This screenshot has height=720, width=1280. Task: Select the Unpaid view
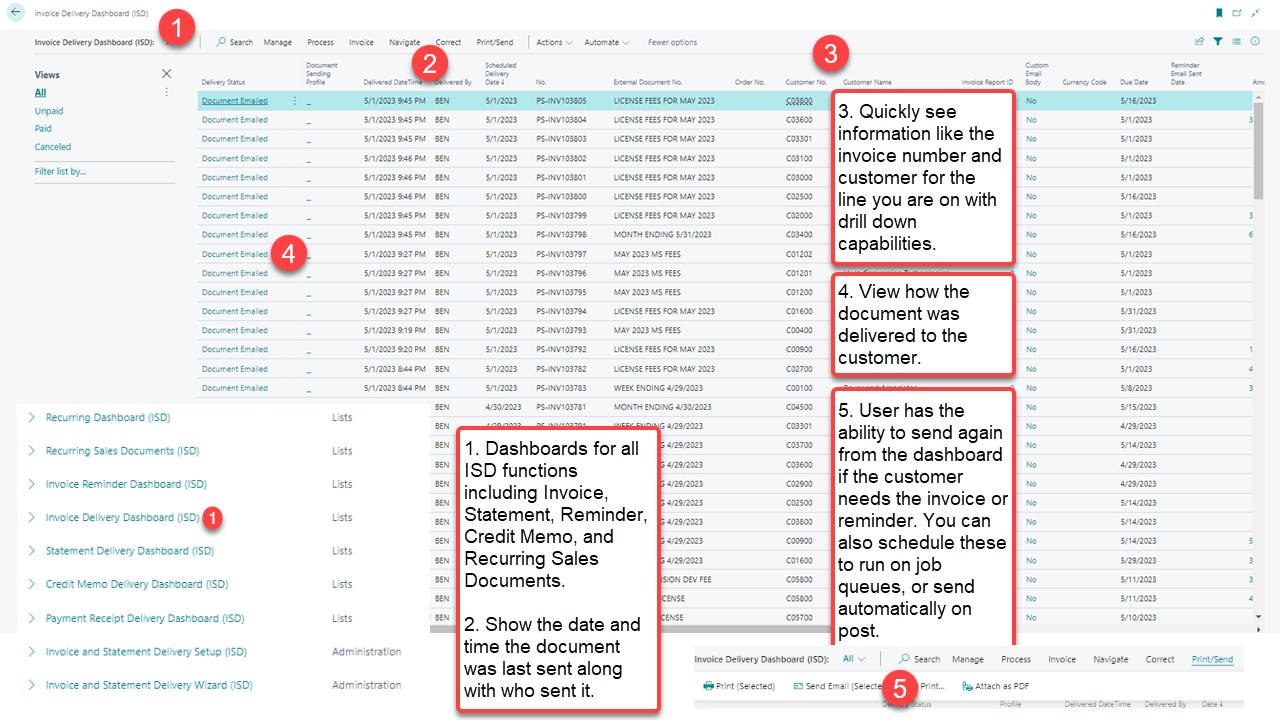tap(49, 111)
